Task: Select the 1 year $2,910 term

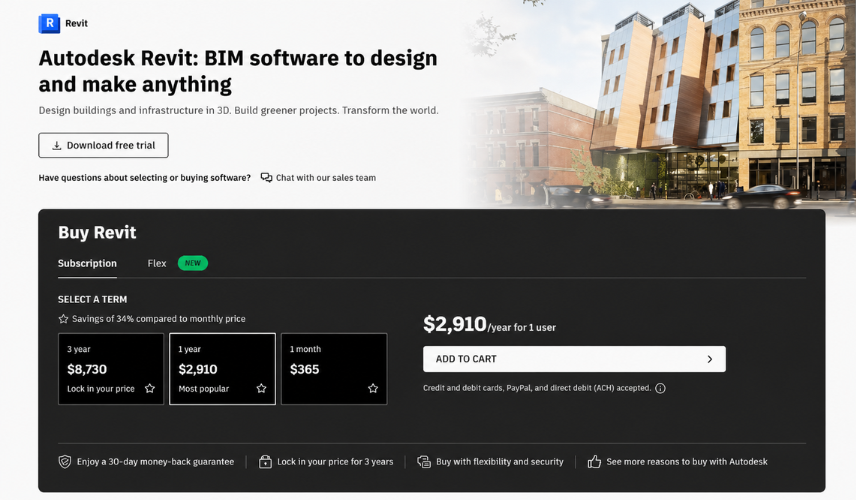Action: [222, 369]
